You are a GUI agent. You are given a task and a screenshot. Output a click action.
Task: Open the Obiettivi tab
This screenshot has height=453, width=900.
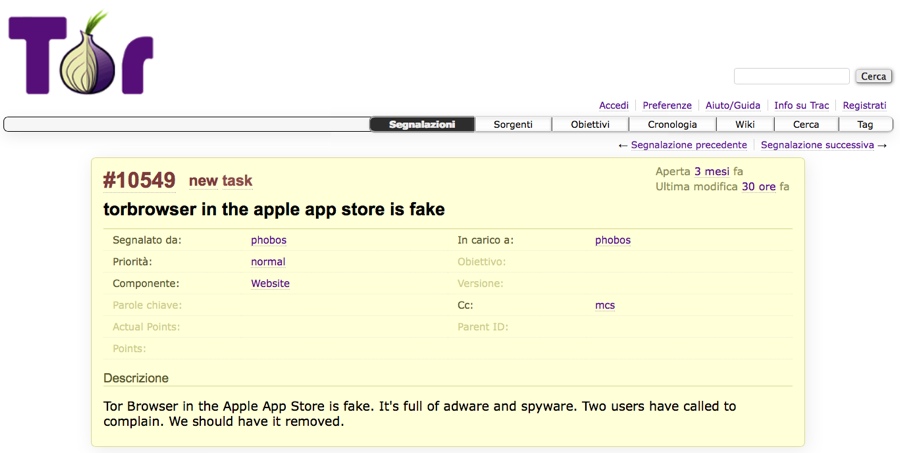[590, 125]
